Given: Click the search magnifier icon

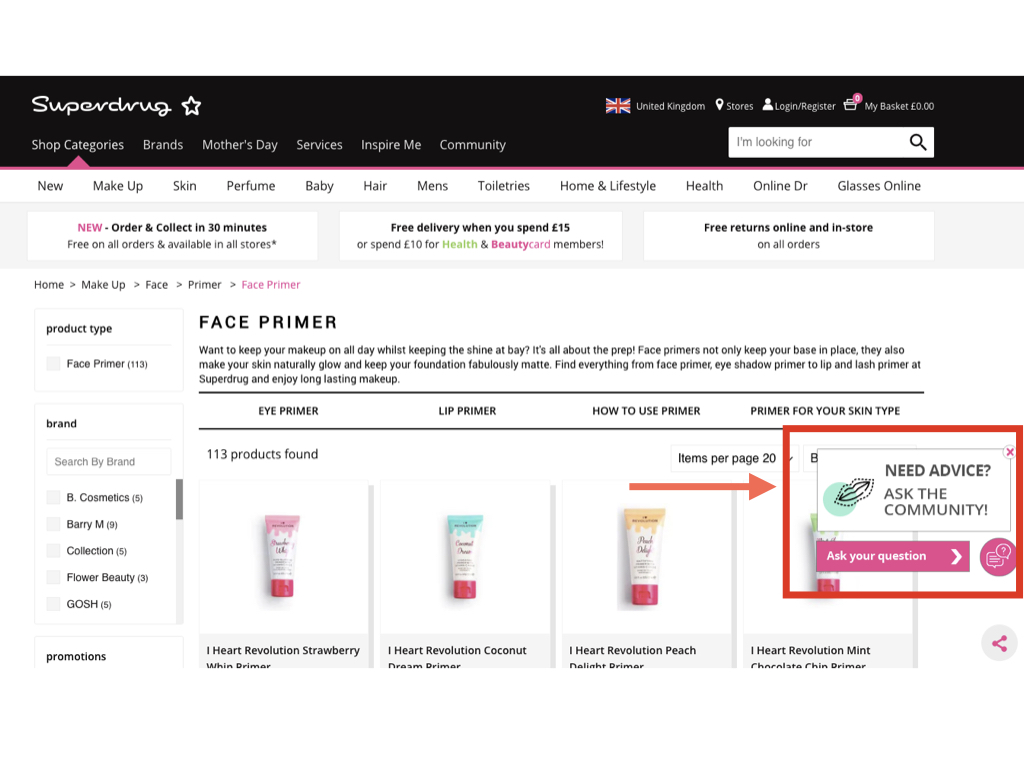Looking at the screenshot, I should tap(918, 142).
